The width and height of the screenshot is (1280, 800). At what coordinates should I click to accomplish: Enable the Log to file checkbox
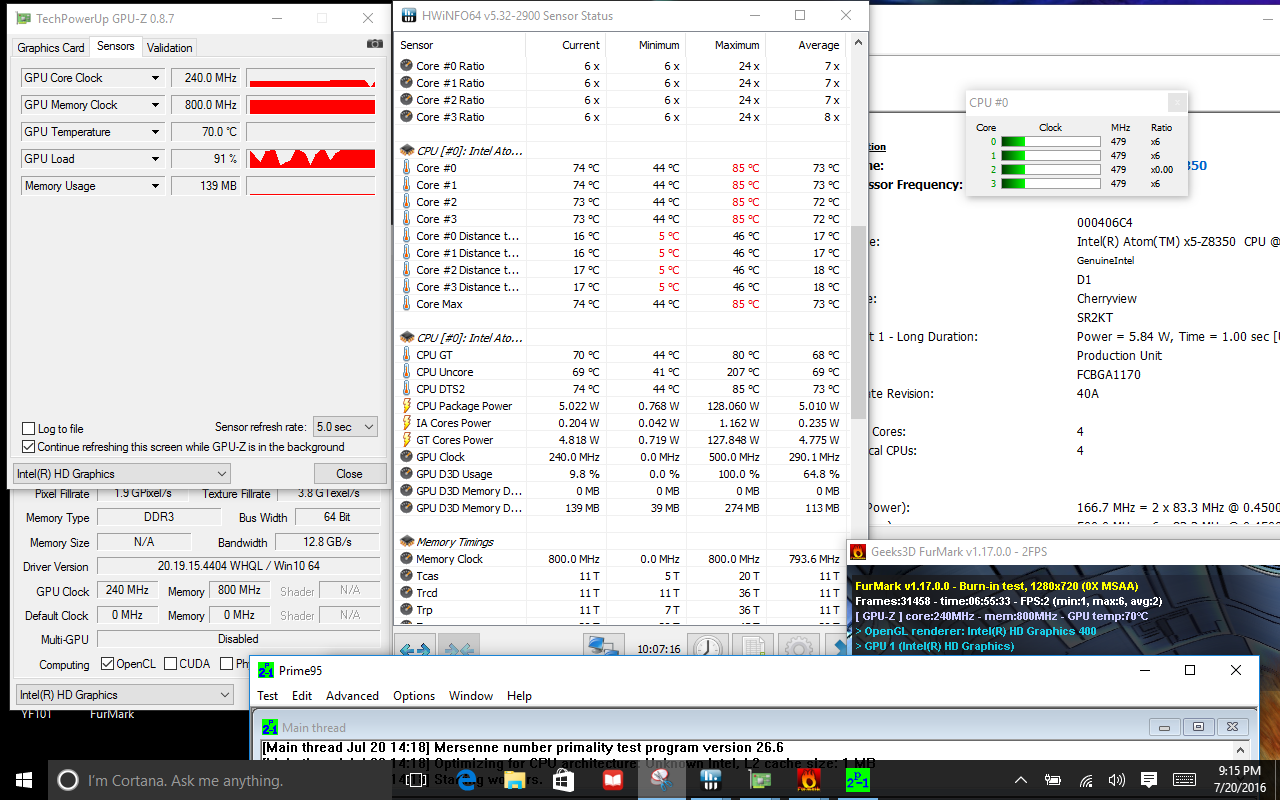(x=29, y=429)
